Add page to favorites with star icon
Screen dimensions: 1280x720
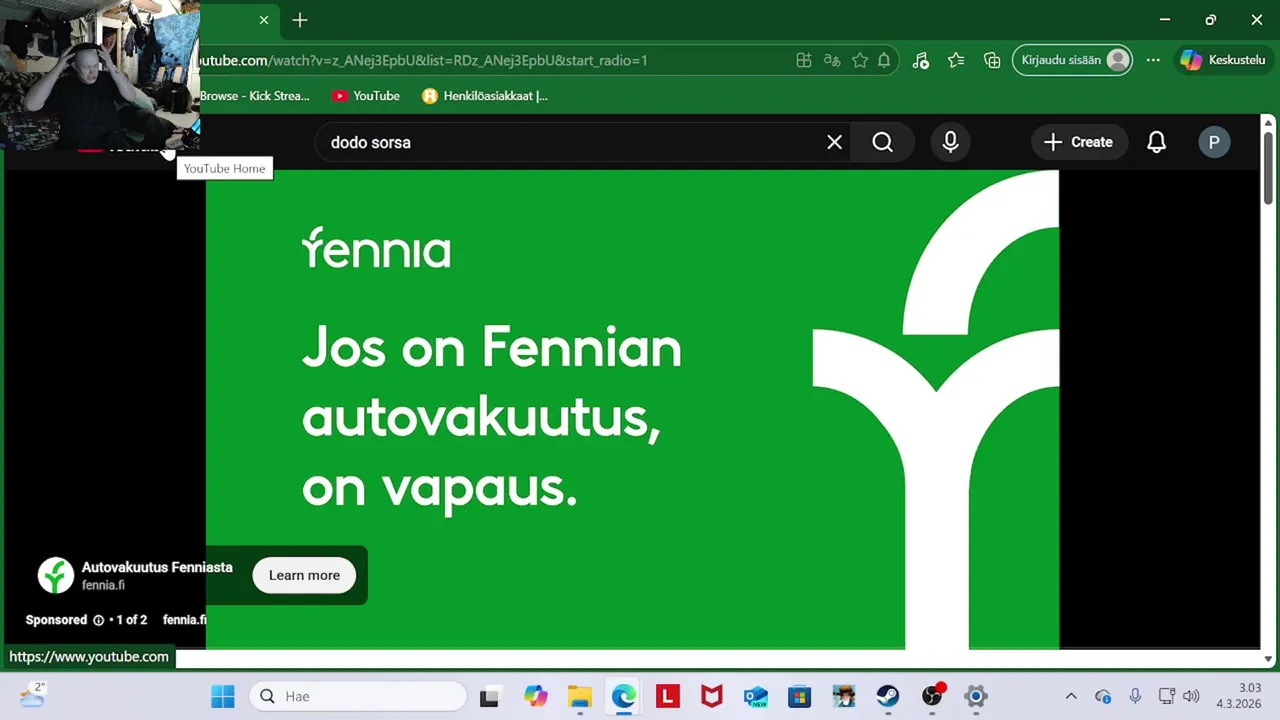(859, 60)
